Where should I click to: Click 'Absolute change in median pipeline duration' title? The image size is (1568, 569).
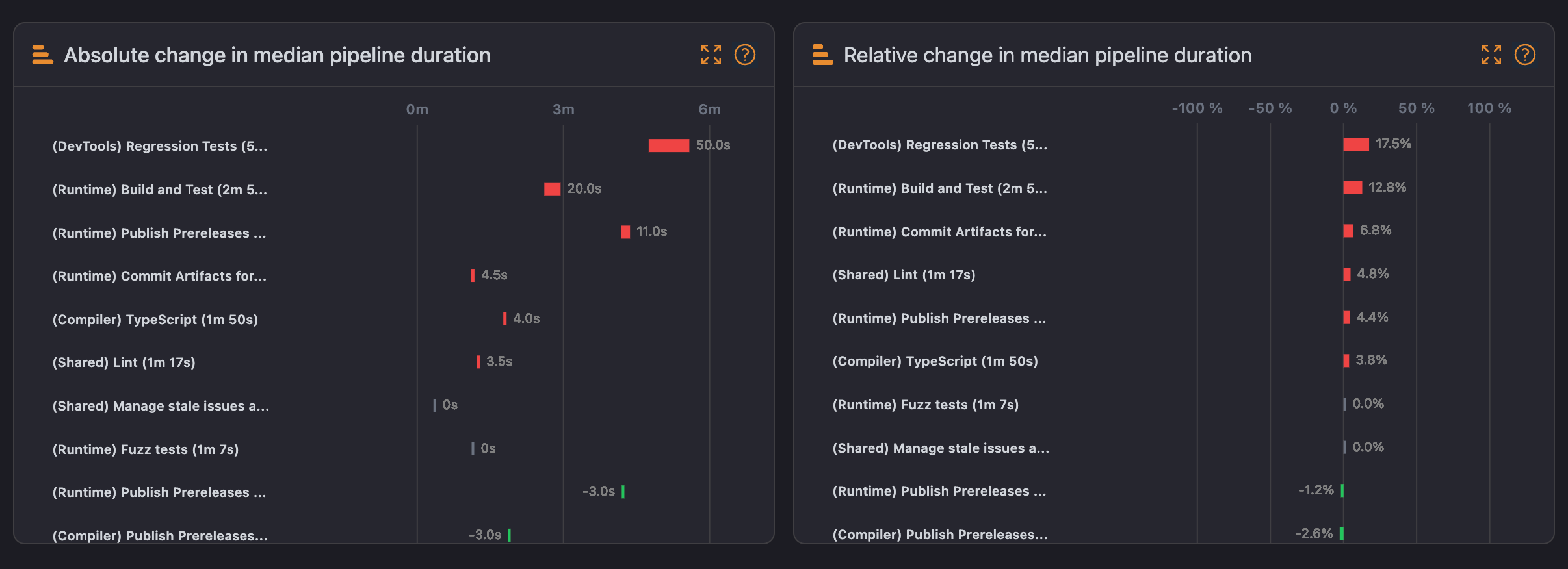pos(277,55)
